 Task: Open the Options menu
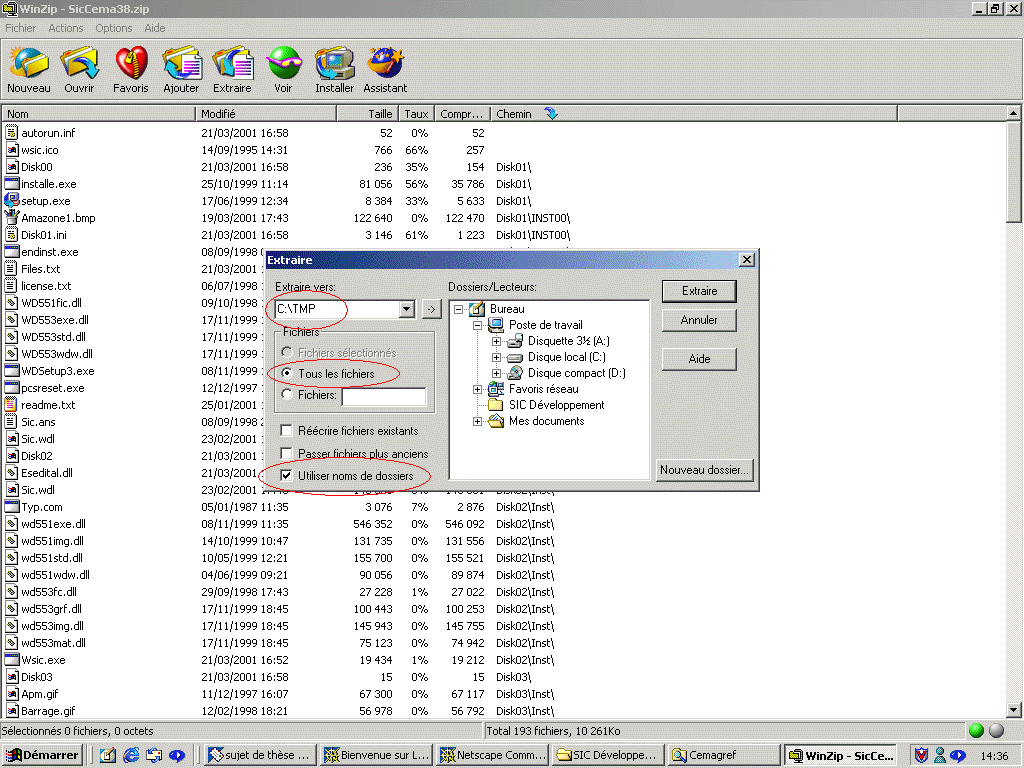point(114,28)
